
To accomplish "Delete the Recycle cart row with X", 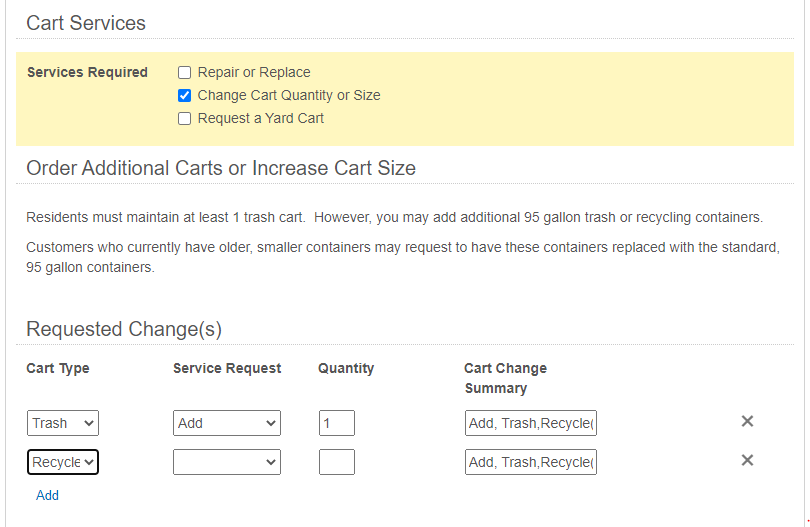I will [x=747, y=460].
